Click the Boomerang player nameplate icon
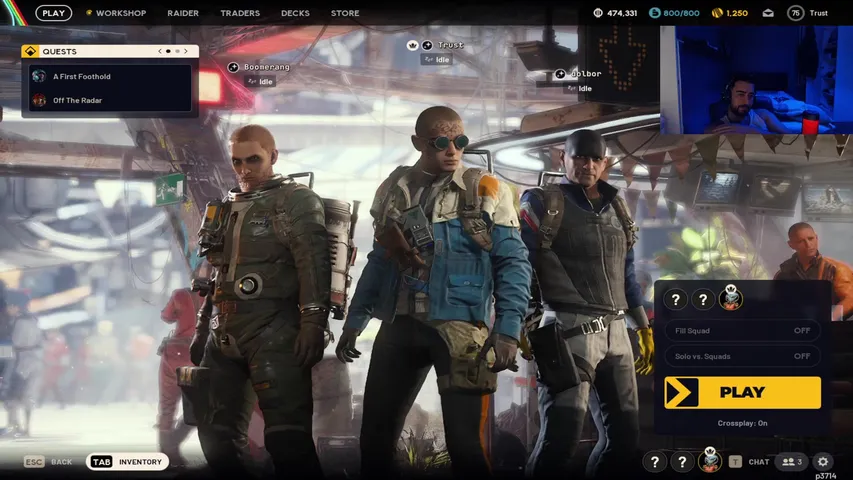Viewport: 853px width, 480px height. (x=233, y=67)
